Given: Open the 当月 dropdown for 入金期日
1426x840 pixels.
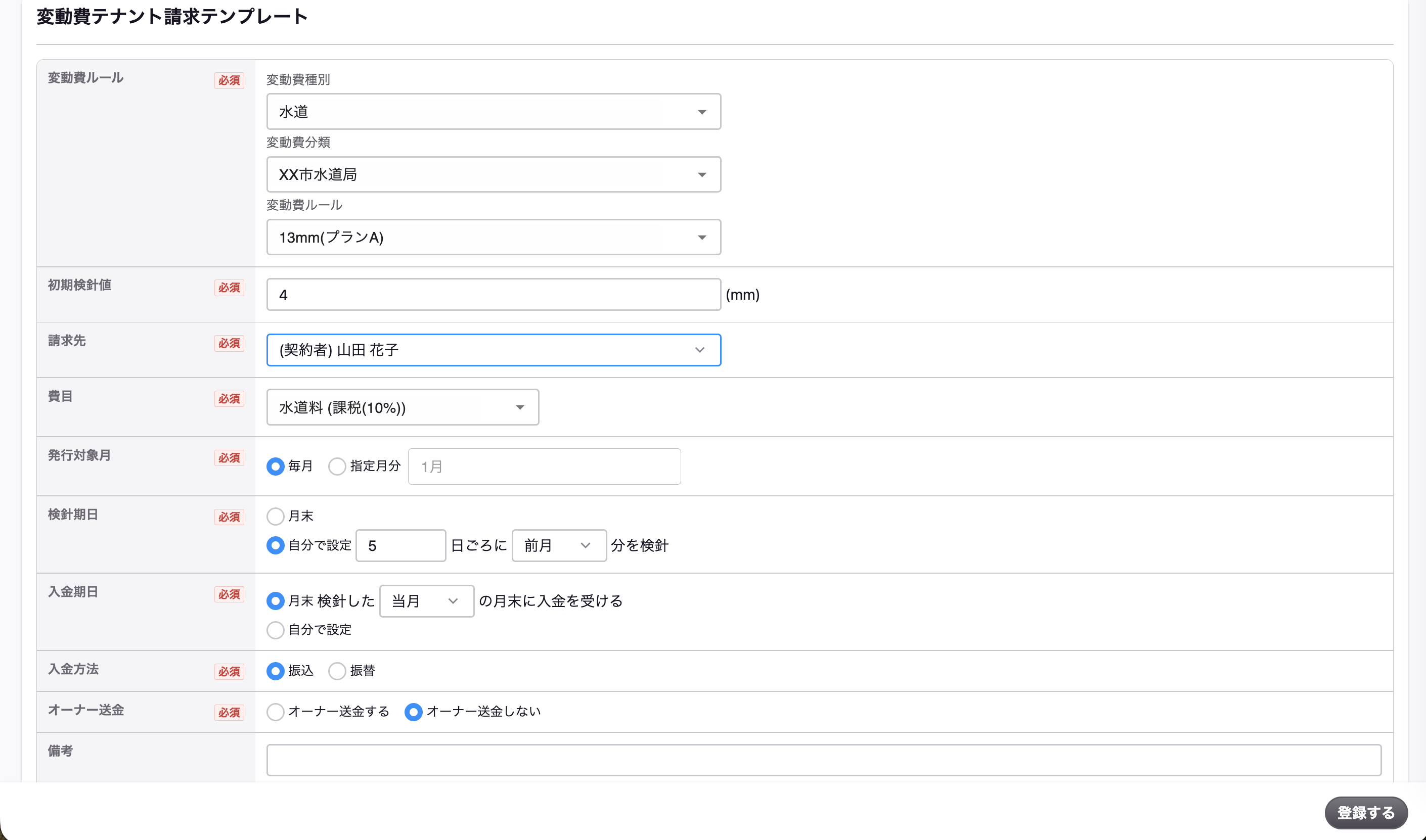Looking at the screenshot, I should pos(426,601).
